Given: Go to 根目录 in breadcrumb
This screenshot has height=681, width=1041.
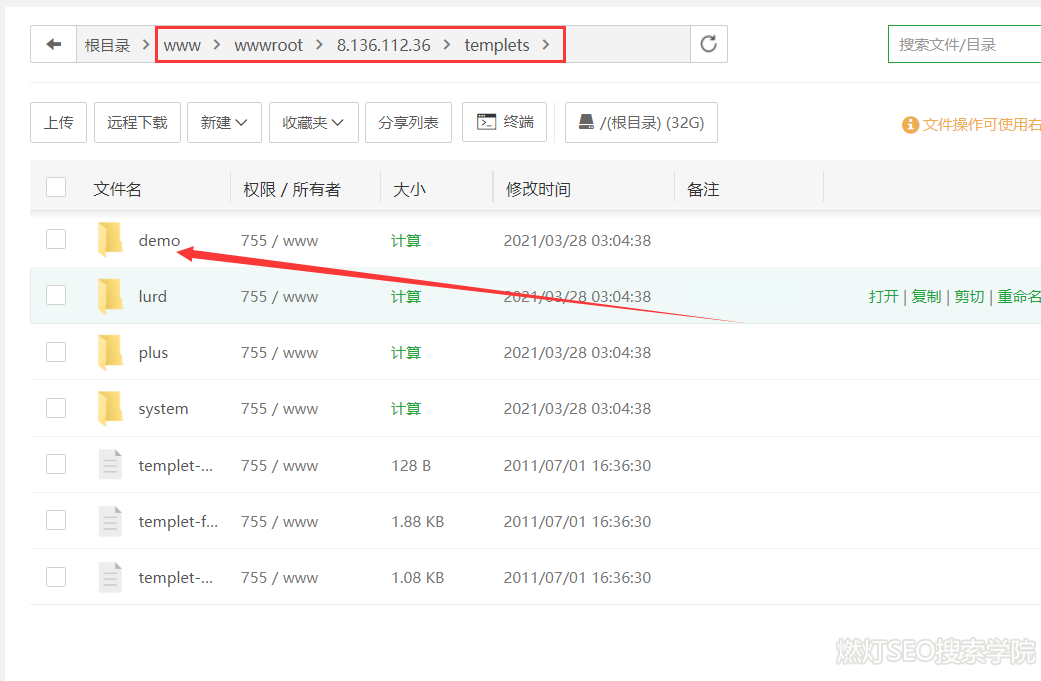Looking at the screenshot, I should (x=107, y=45).
